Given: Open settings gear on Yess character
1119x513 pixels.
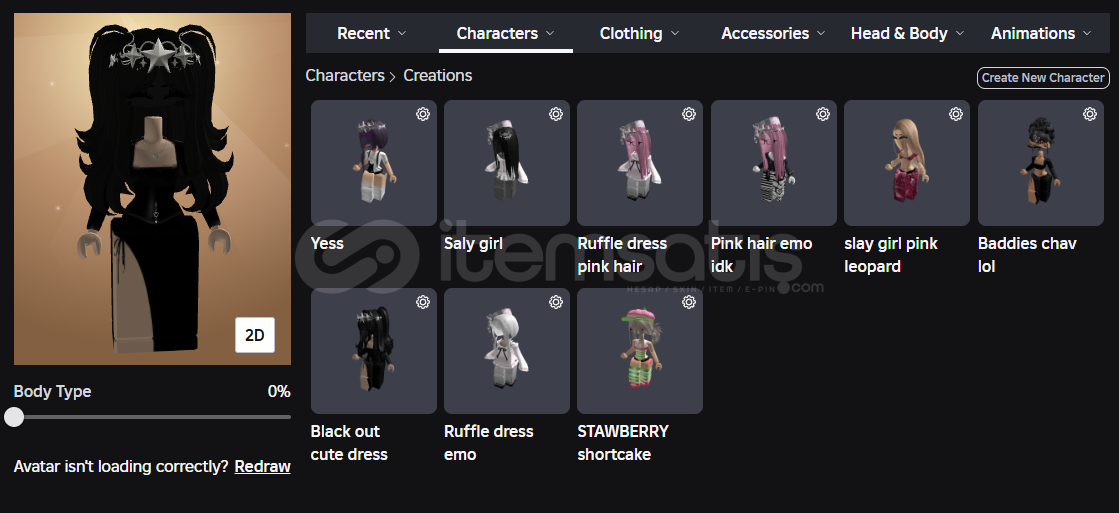Looking at the screenshot, I should 422,114.
